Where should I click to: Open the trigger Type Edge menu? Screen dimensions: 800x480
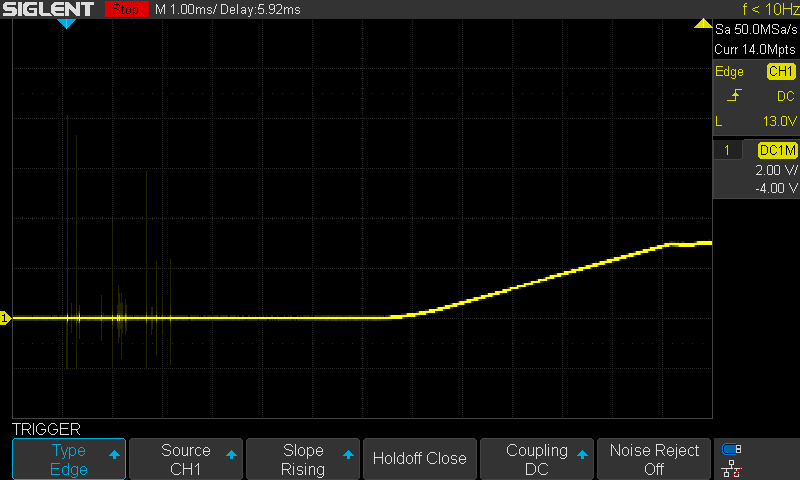pos(69,459)
